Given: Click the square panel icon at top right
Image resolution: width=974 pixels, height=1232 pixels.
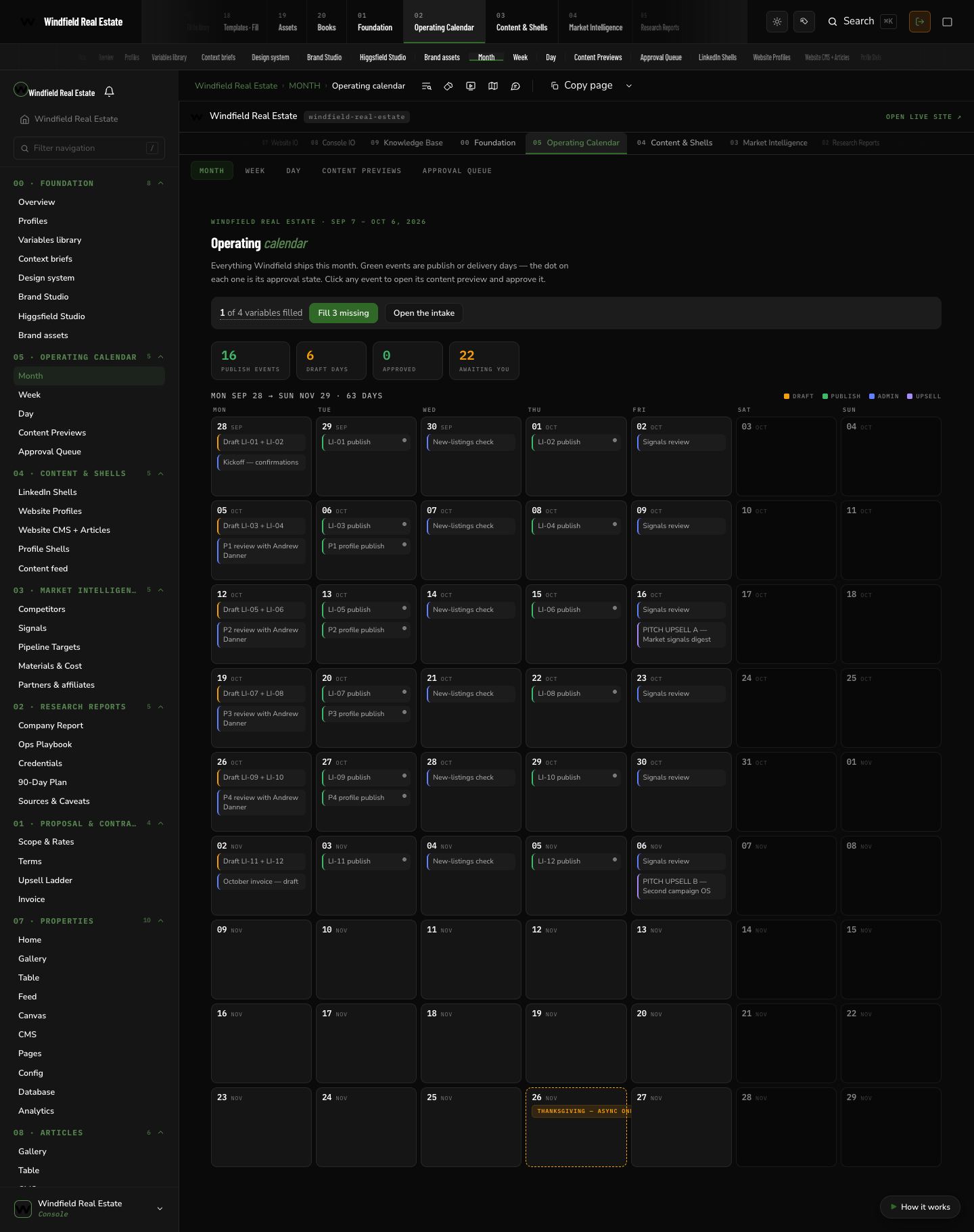Looking at the screenshot, I should pos(948,22).
